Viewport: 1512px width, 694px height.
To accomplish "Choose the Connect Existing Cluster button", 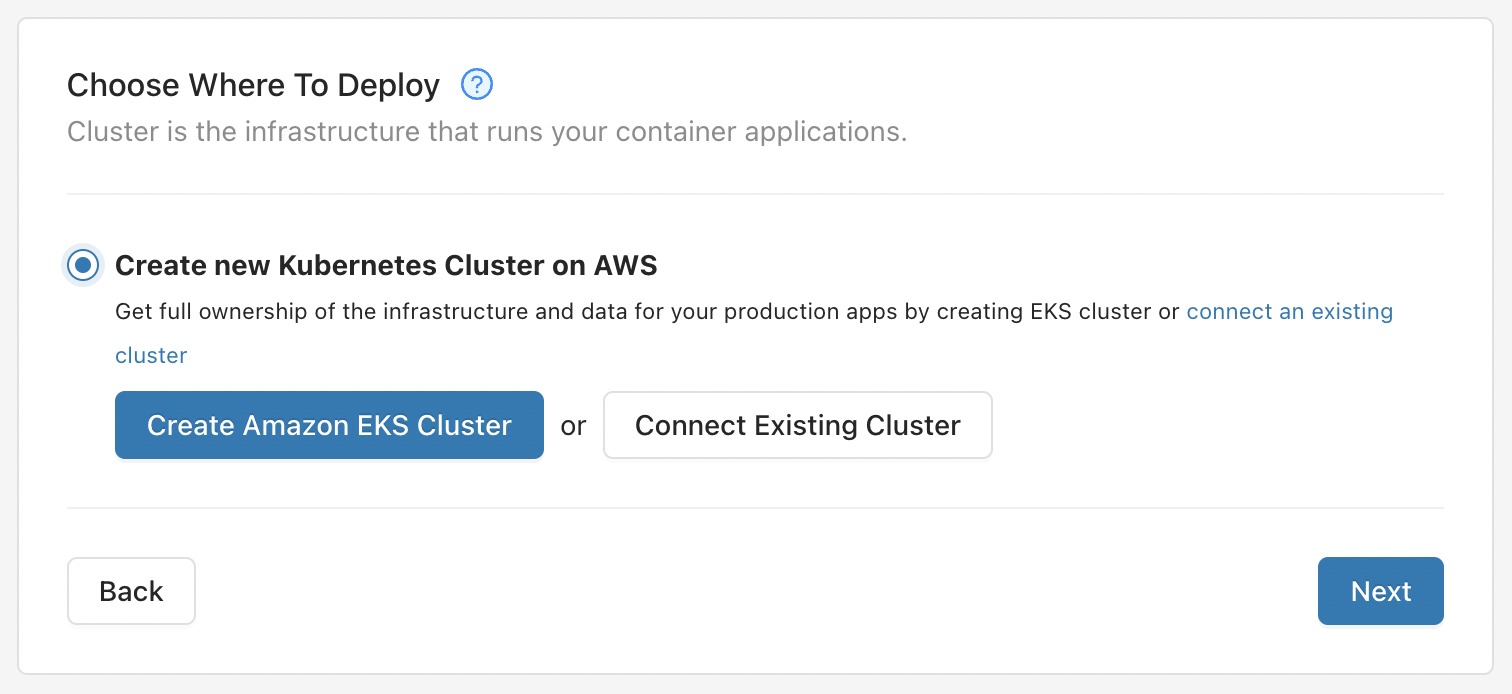I will tap(797, 425).
